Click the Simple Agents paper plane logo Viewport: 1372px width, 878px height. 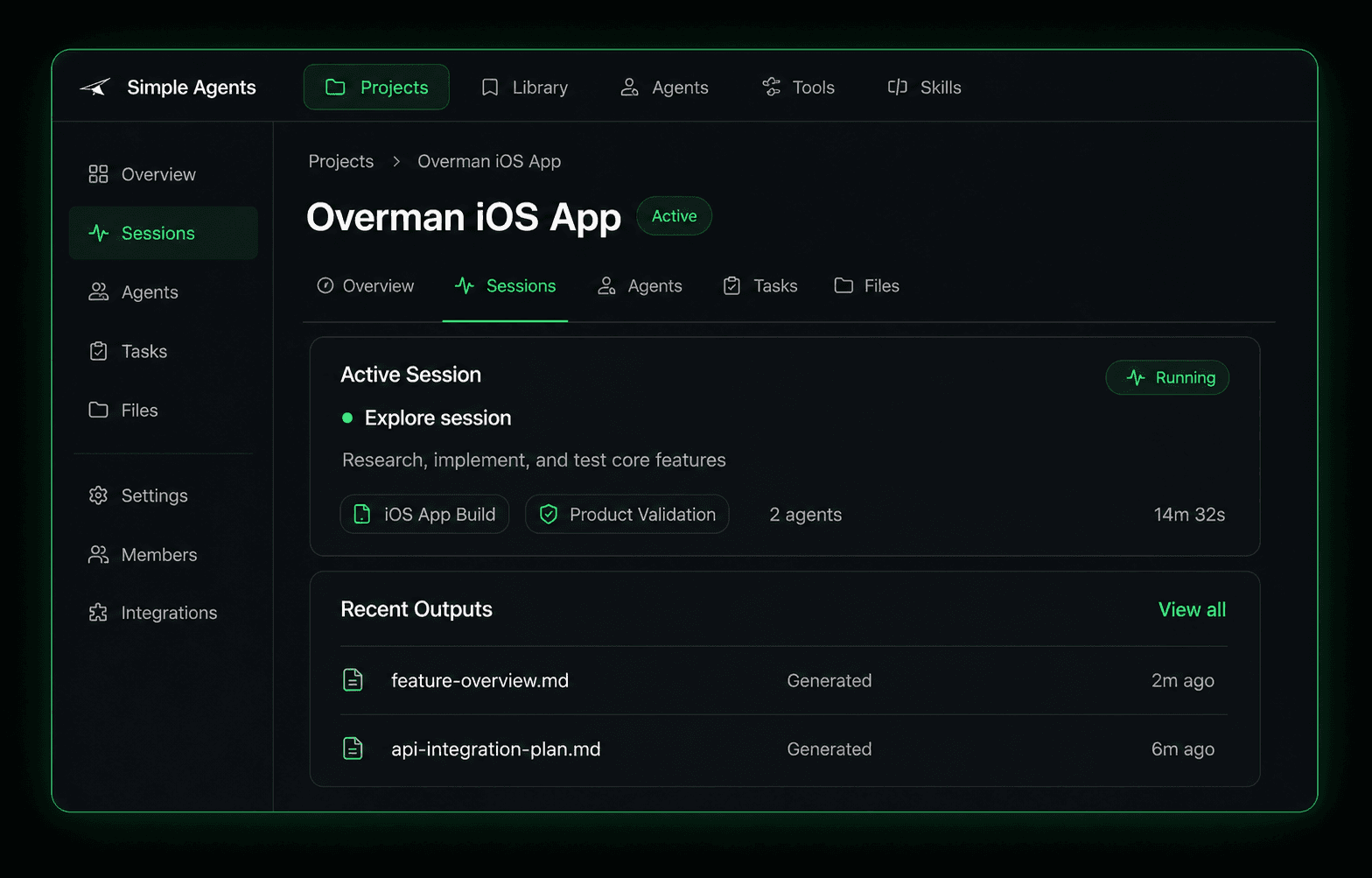click(94, 87)
